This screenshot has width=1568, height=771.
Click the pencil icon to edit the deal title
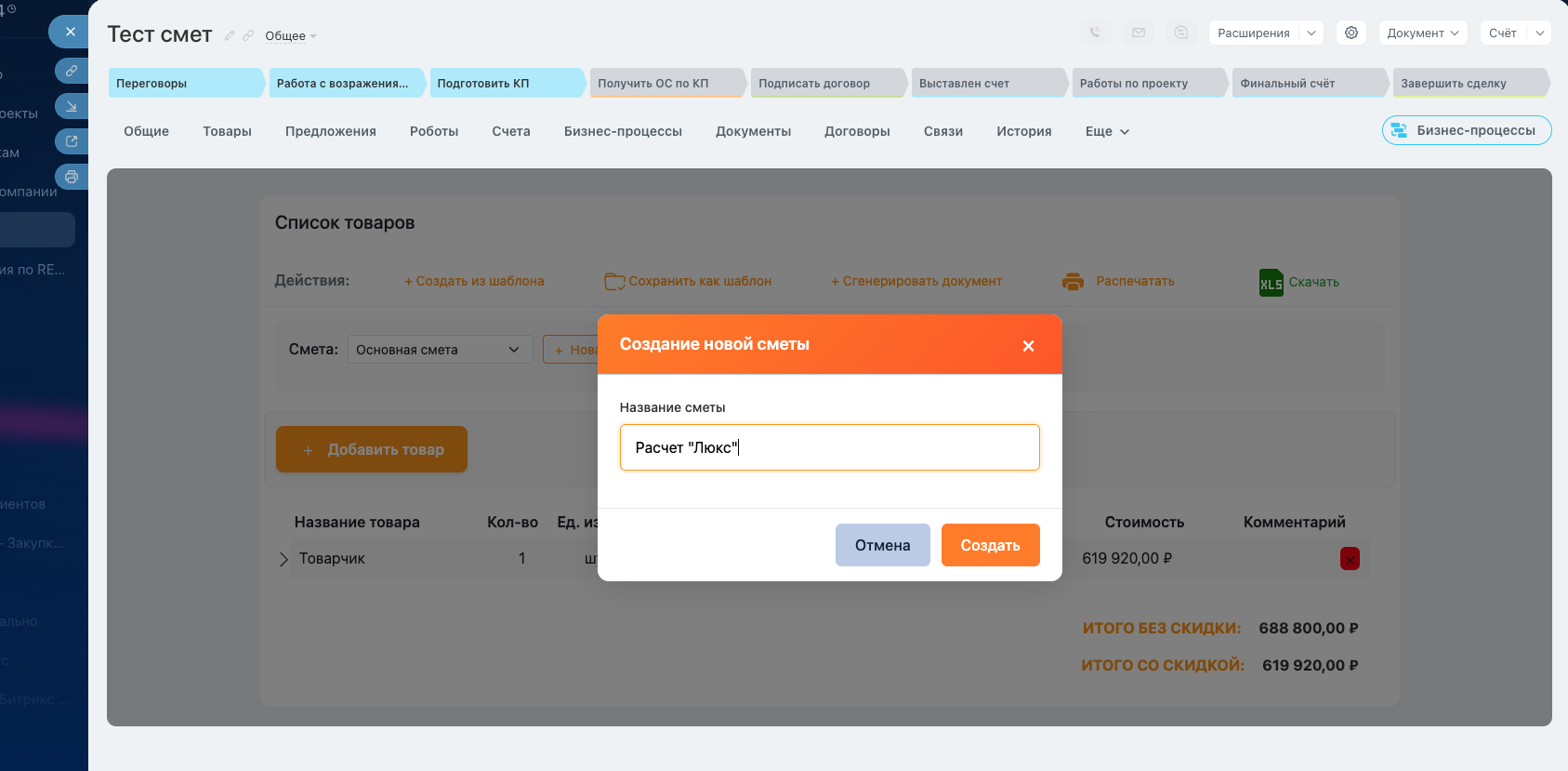[230, 35]
